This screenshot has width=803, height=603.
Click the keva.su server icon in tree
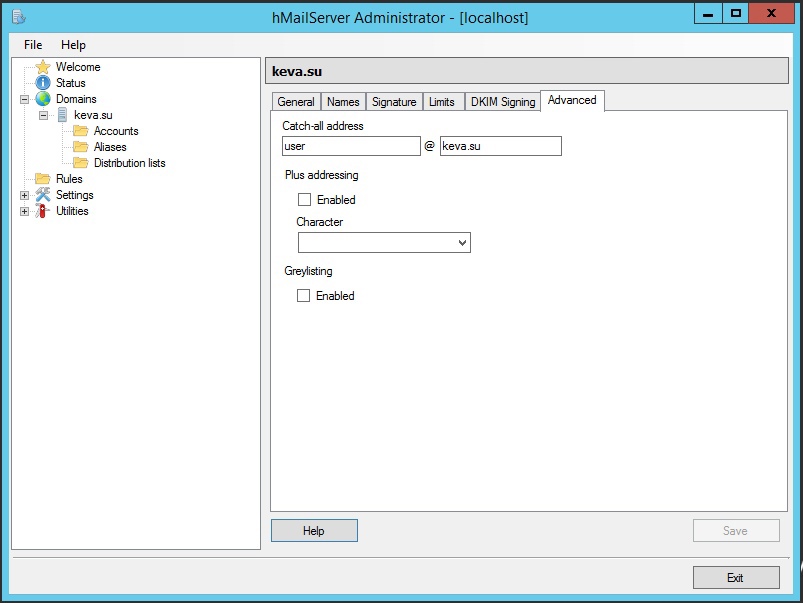tap(62, 115)
